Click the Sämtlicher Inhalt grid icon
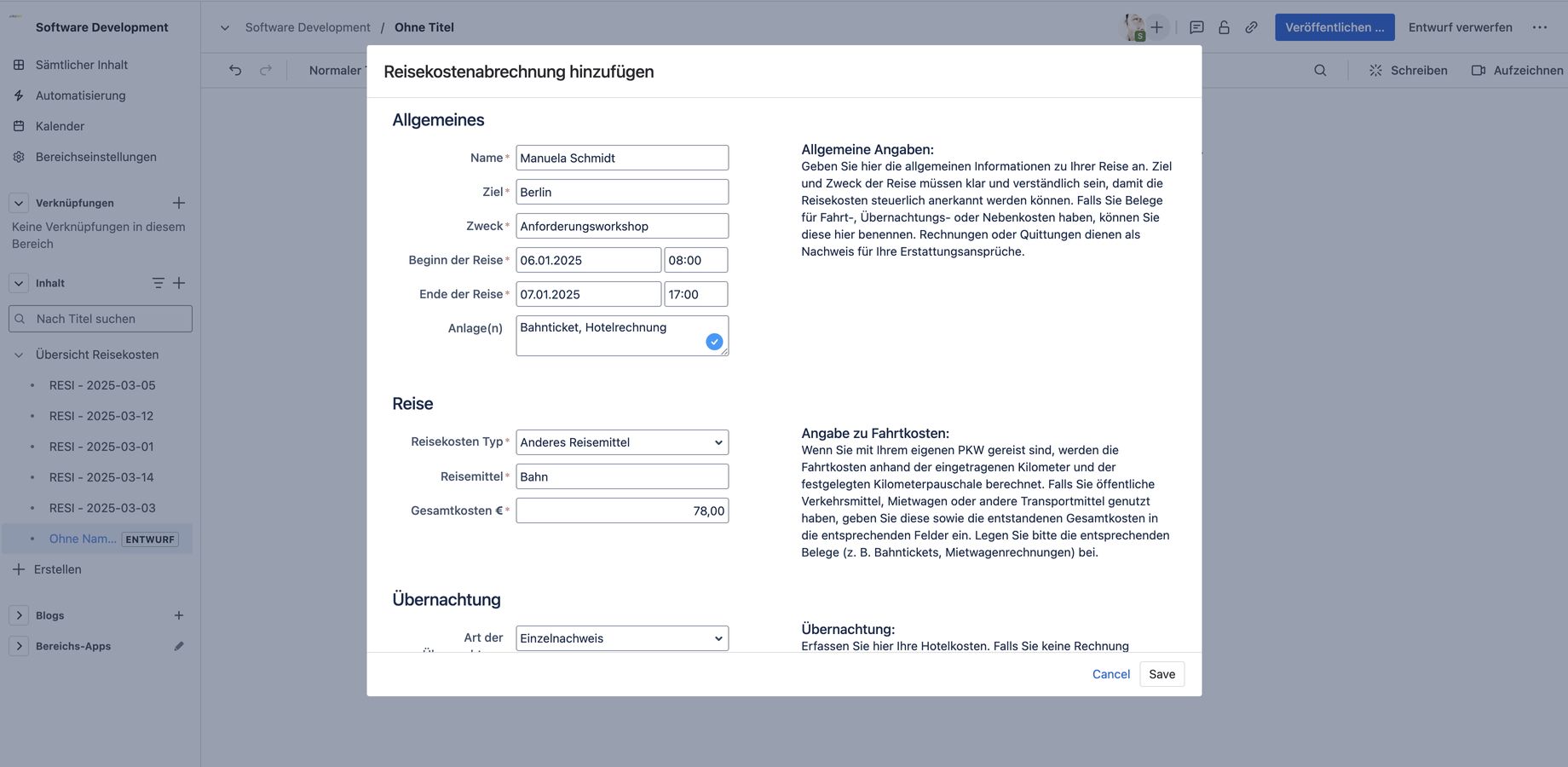Screen dimensions: 1568x767 tap(19, 65)
